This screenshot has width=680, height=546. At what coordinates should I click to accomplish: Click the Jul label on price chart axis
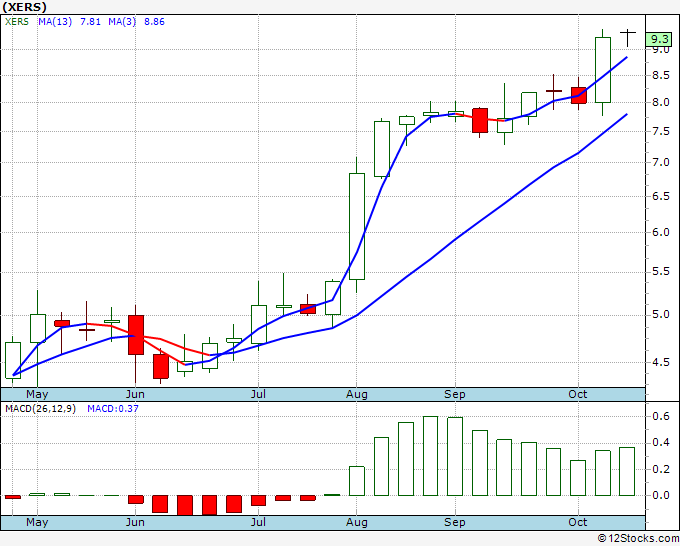258,394
